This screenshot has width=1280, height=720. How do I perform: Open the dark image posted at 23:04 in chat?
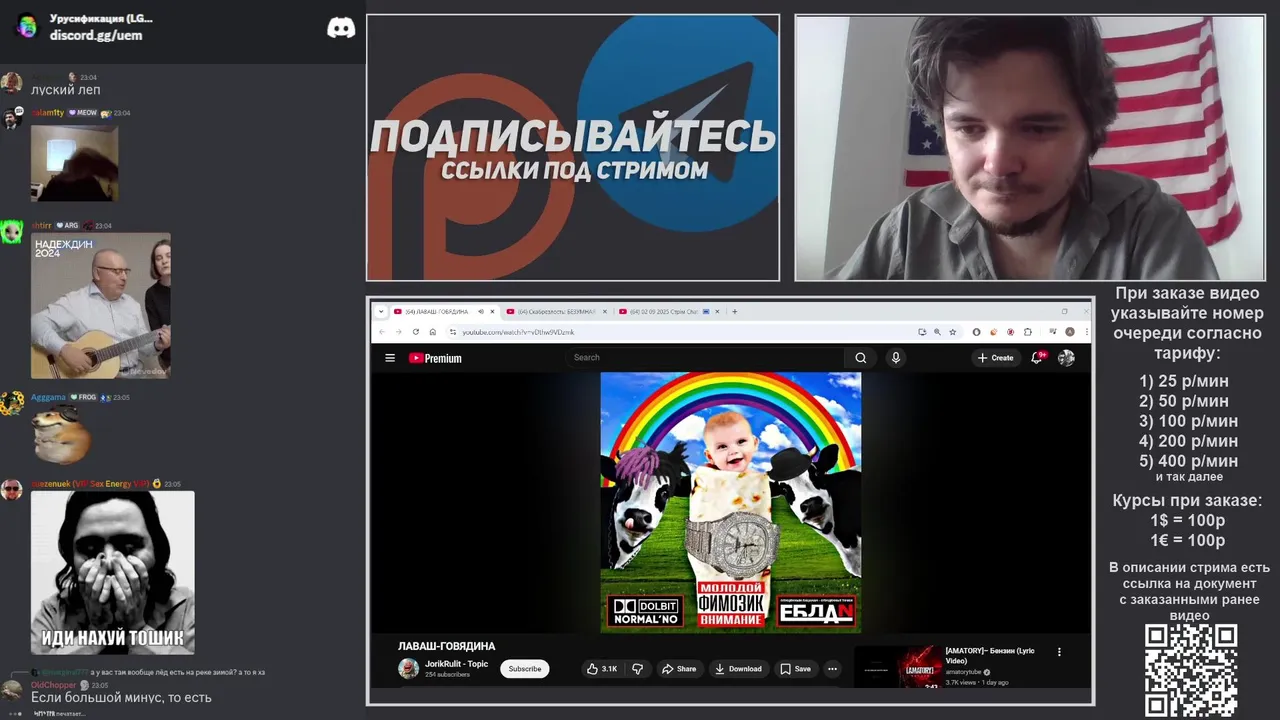click(x=74, y=163)
